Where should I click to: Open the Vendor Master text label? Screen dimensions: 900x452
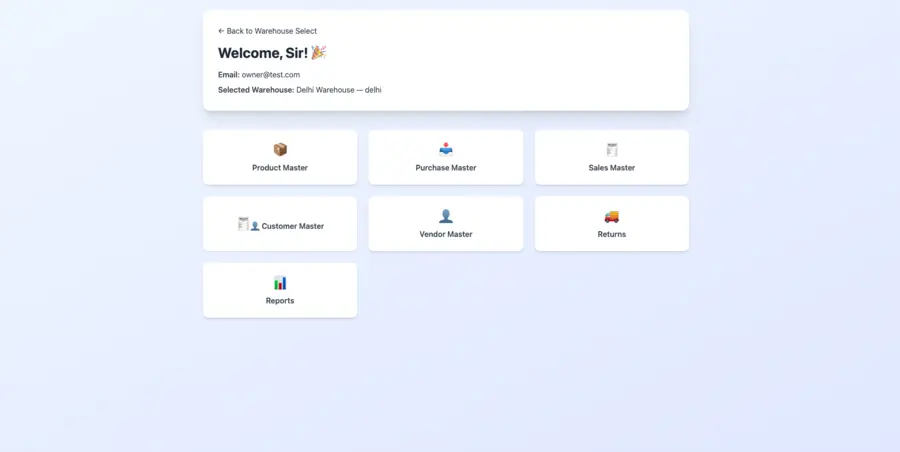[446, 234]
